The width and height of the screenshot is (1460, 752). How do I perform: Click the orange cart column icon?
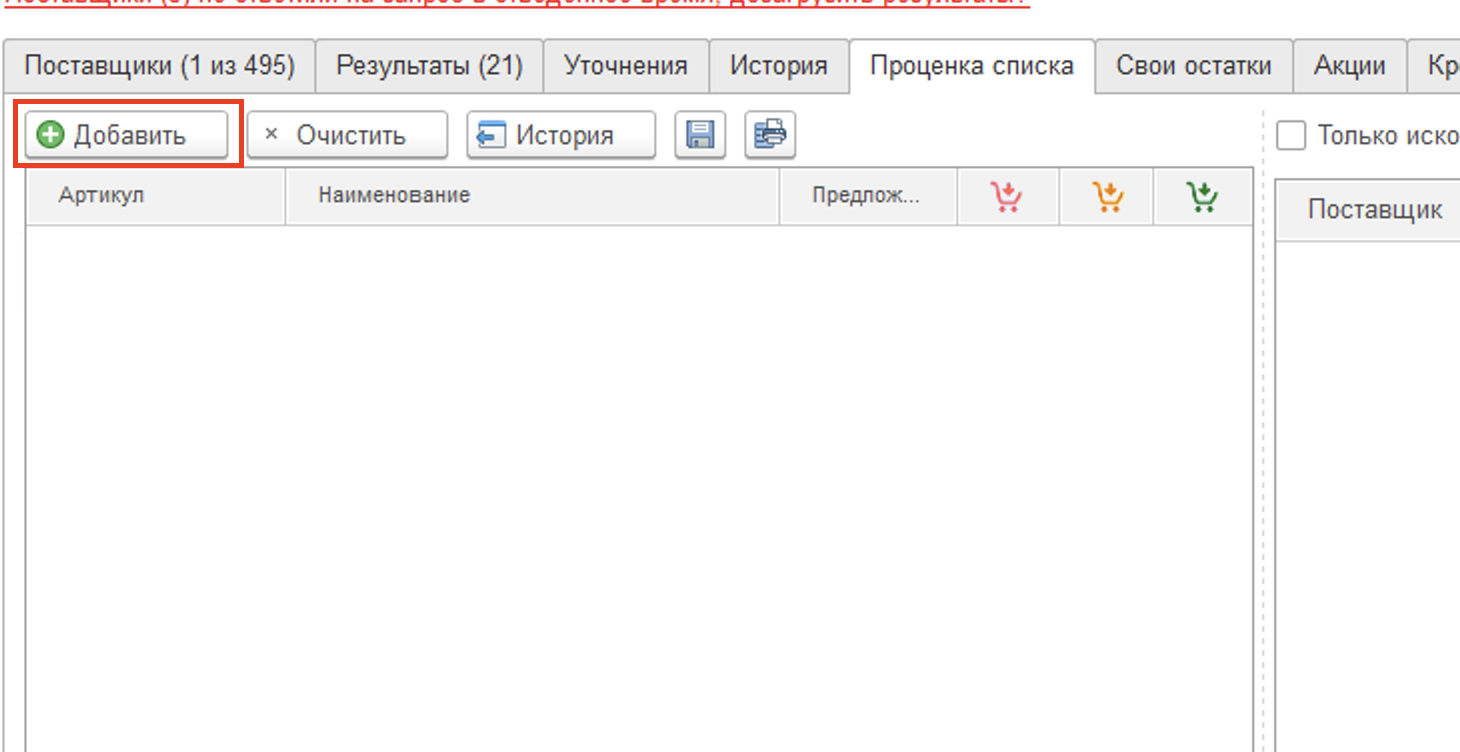coord(1106,196)
